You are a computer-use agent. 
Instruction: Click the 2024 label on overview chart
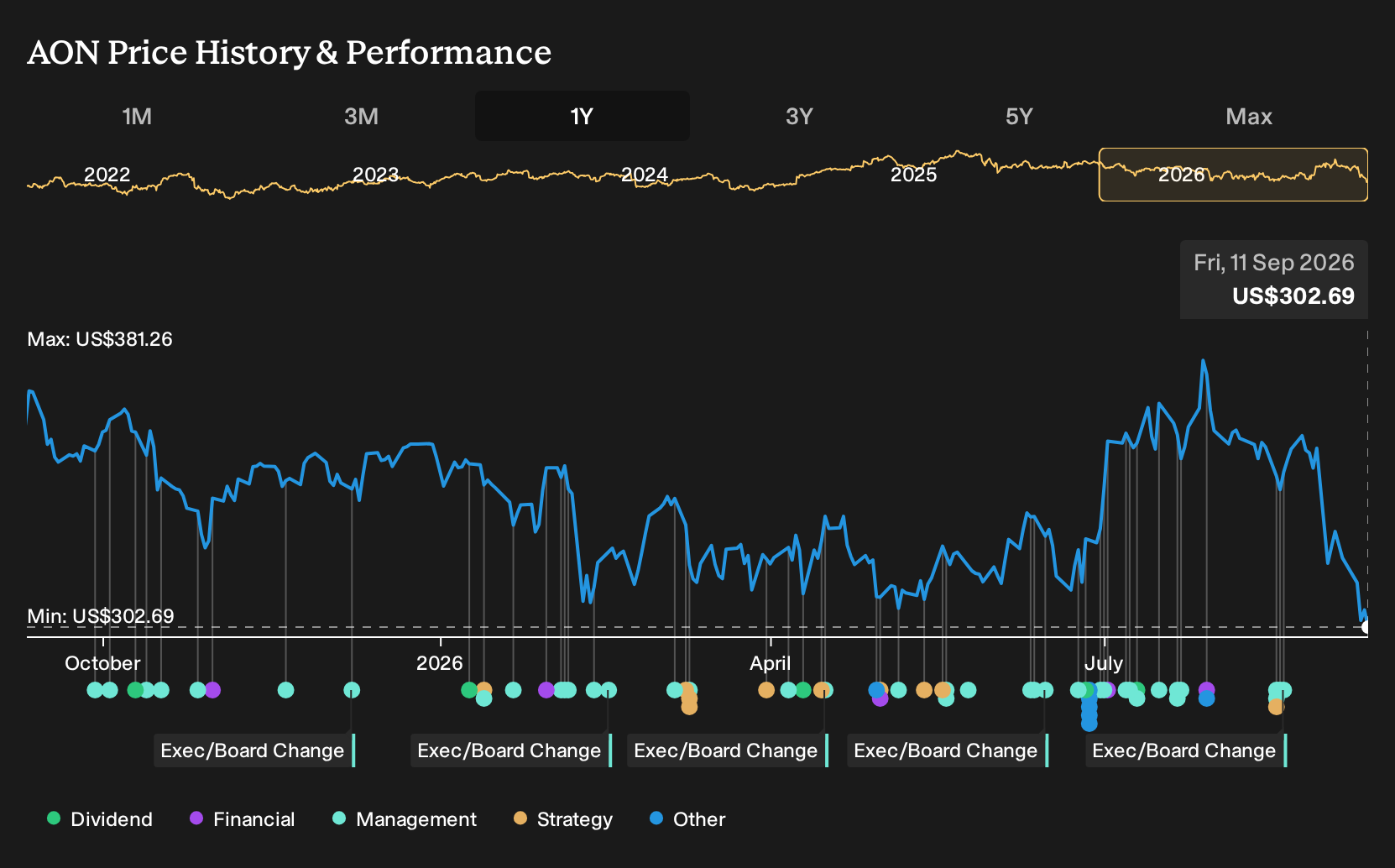645,175
